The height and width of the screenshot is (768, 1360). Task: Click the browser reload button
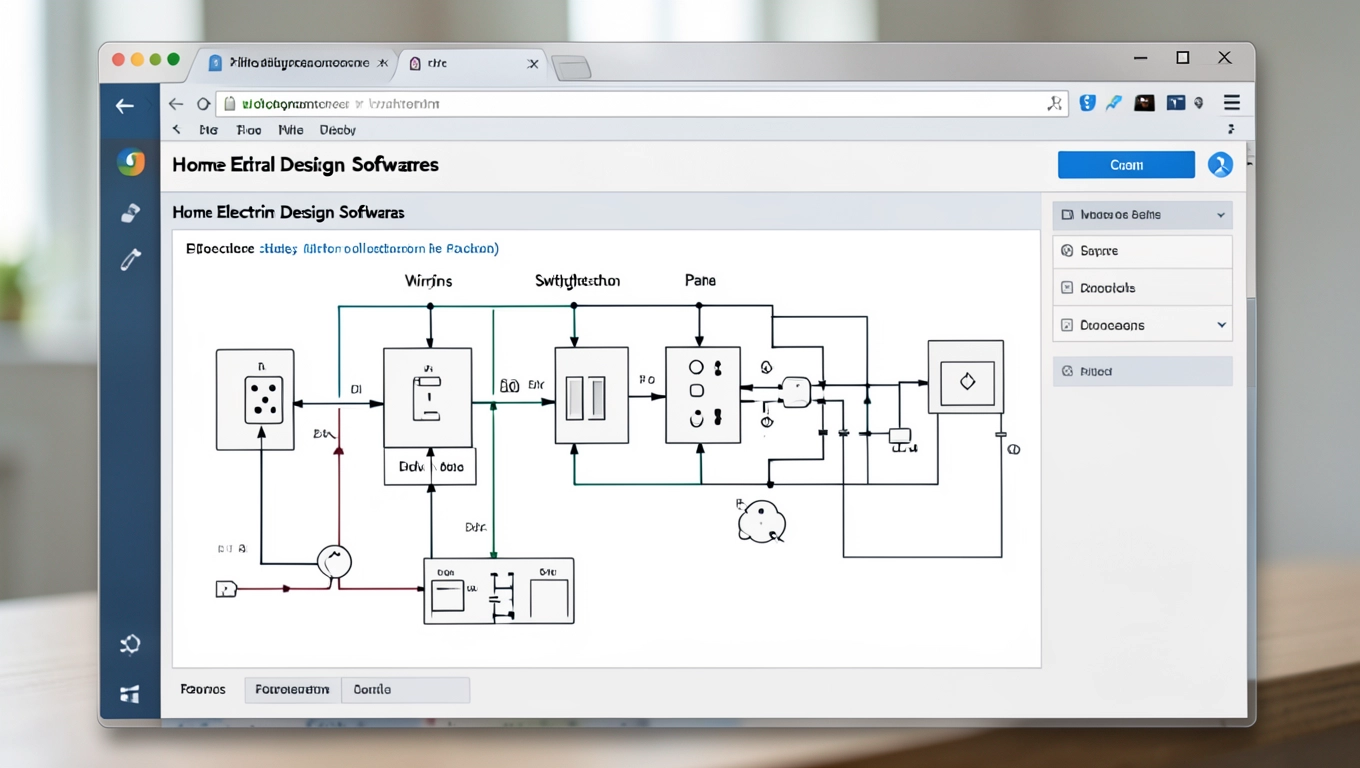[x=203, y=104]
